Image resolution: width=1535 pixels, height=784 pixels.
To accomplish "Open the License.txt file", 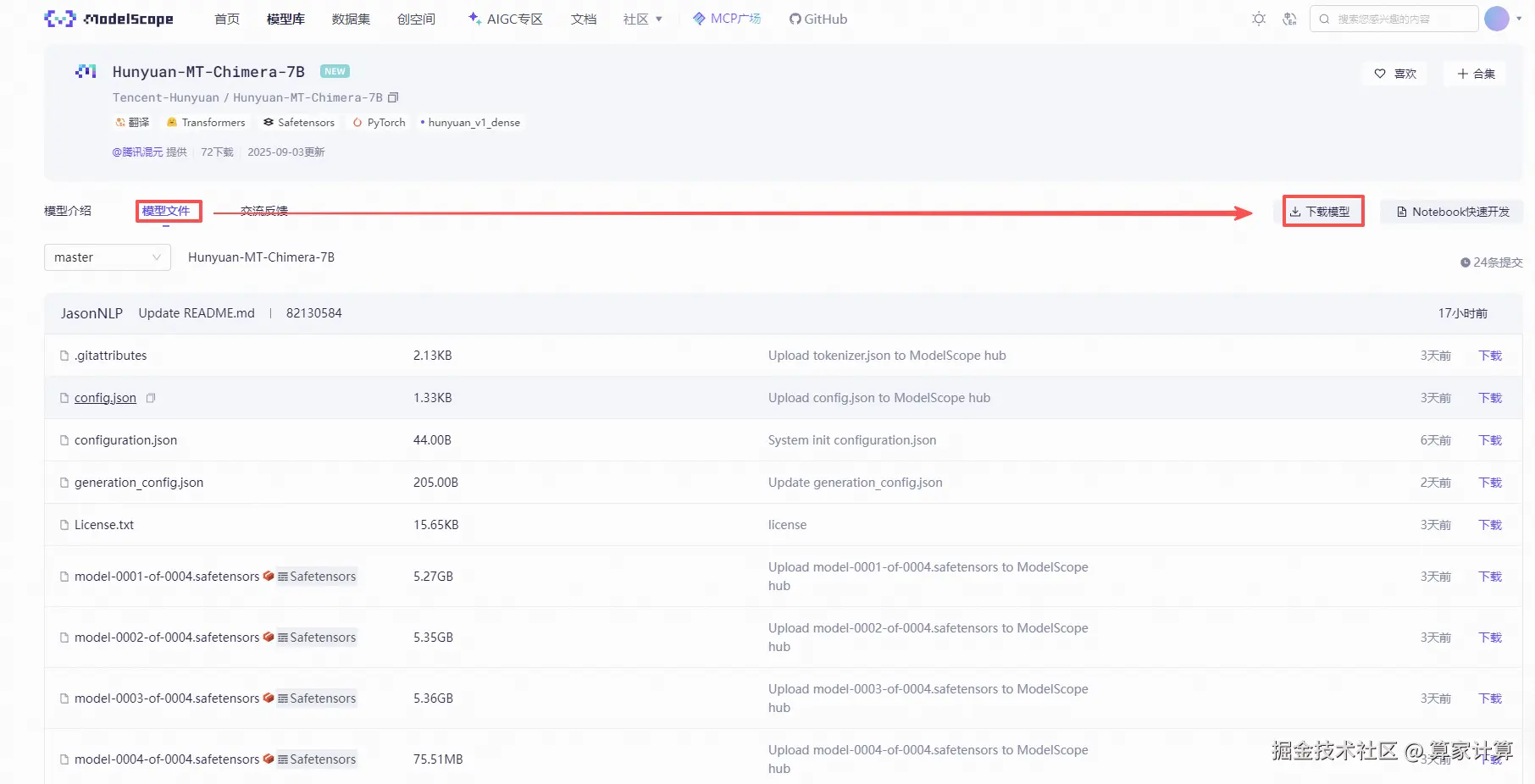I will pyautogui.click(x=104, y=525).
